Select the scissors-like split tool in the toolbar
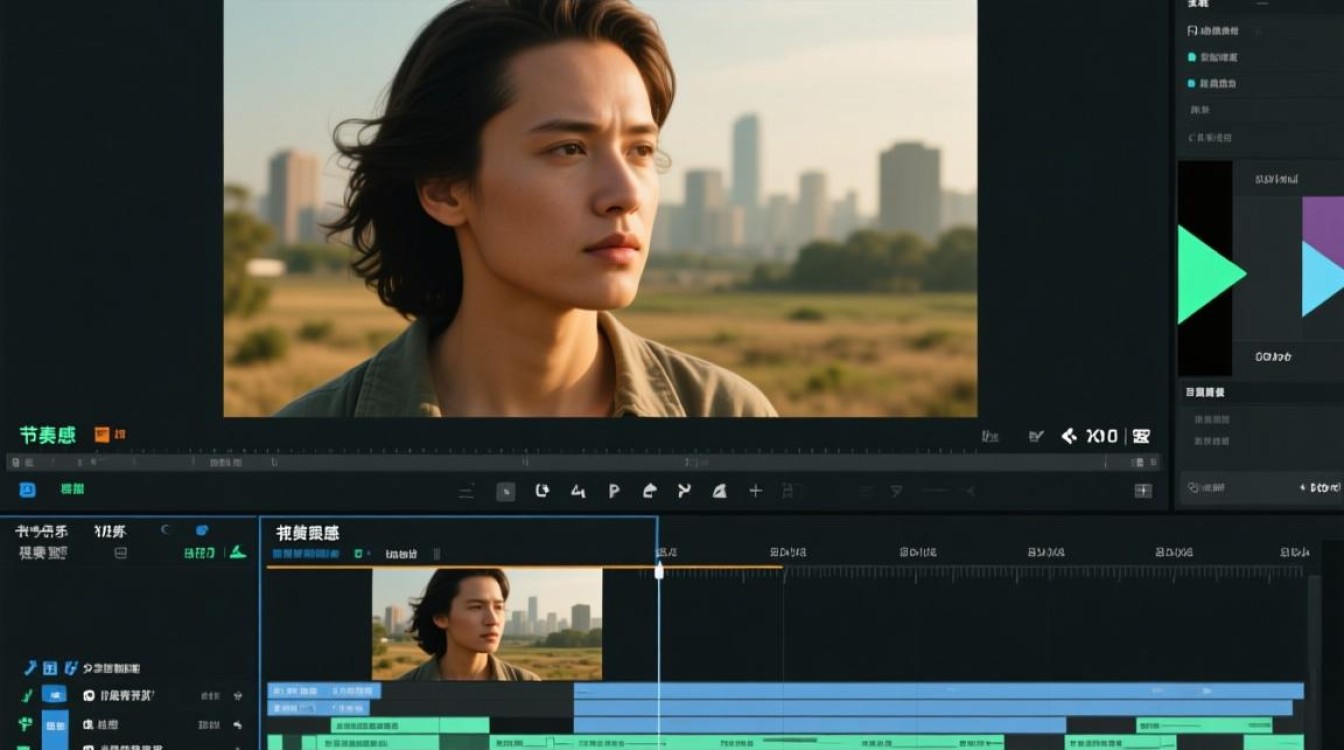This screenshot has height=750, width=1344. 684,491
